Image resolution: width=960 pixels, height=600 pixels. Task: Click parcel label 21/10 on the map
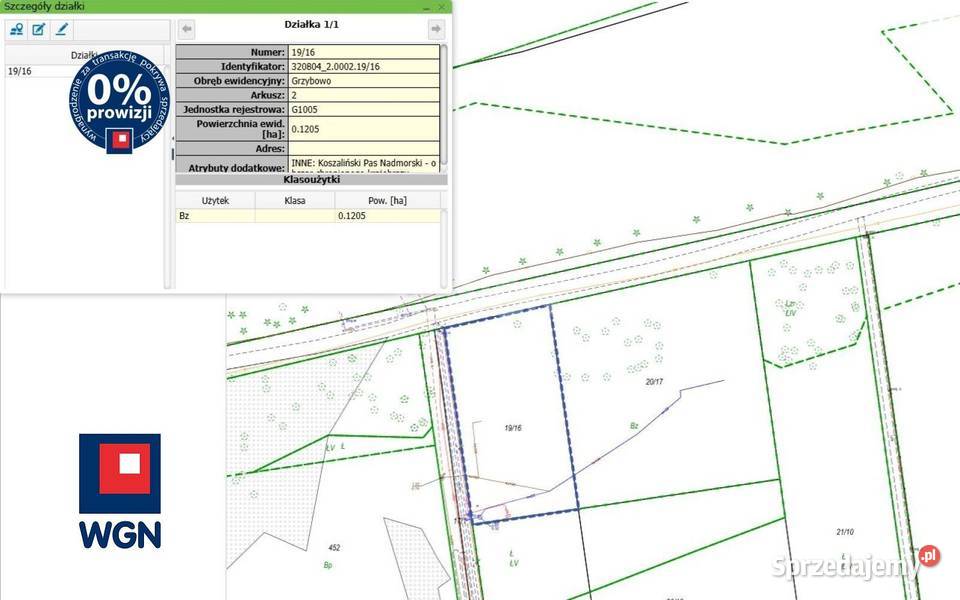tap(845, 532)
